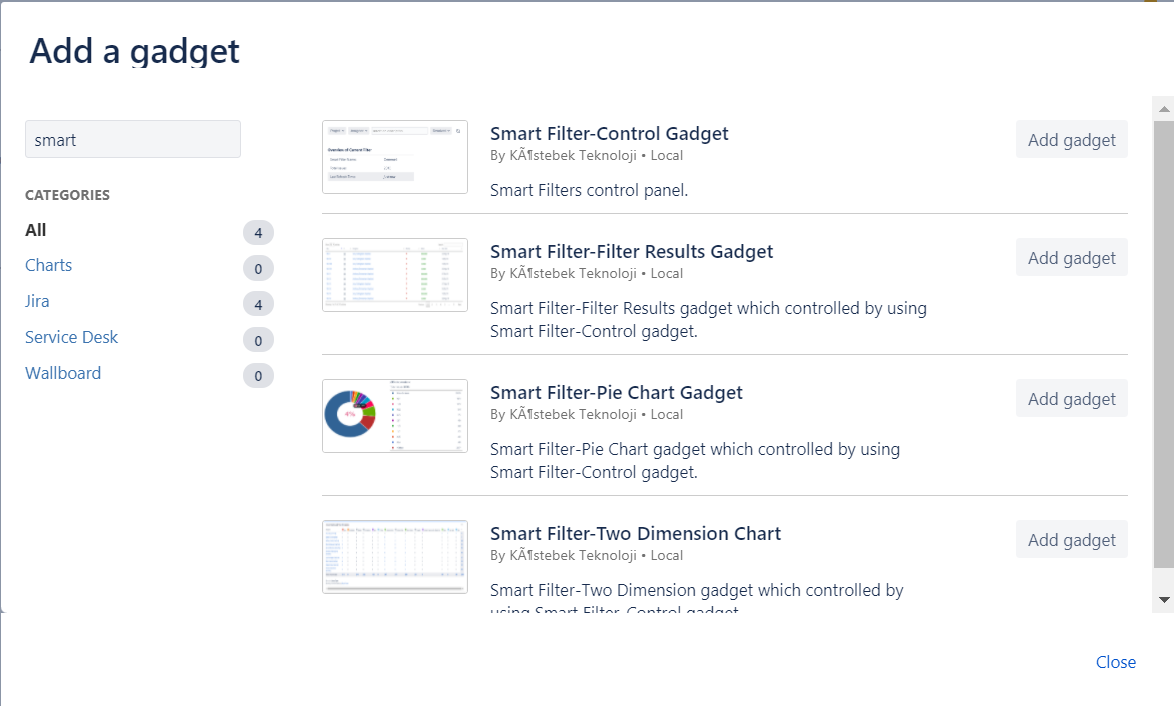The height and width of the screenshot is (706, 1174).
Task: Click the scrollbar down arrow
Action: (1164, 600)
